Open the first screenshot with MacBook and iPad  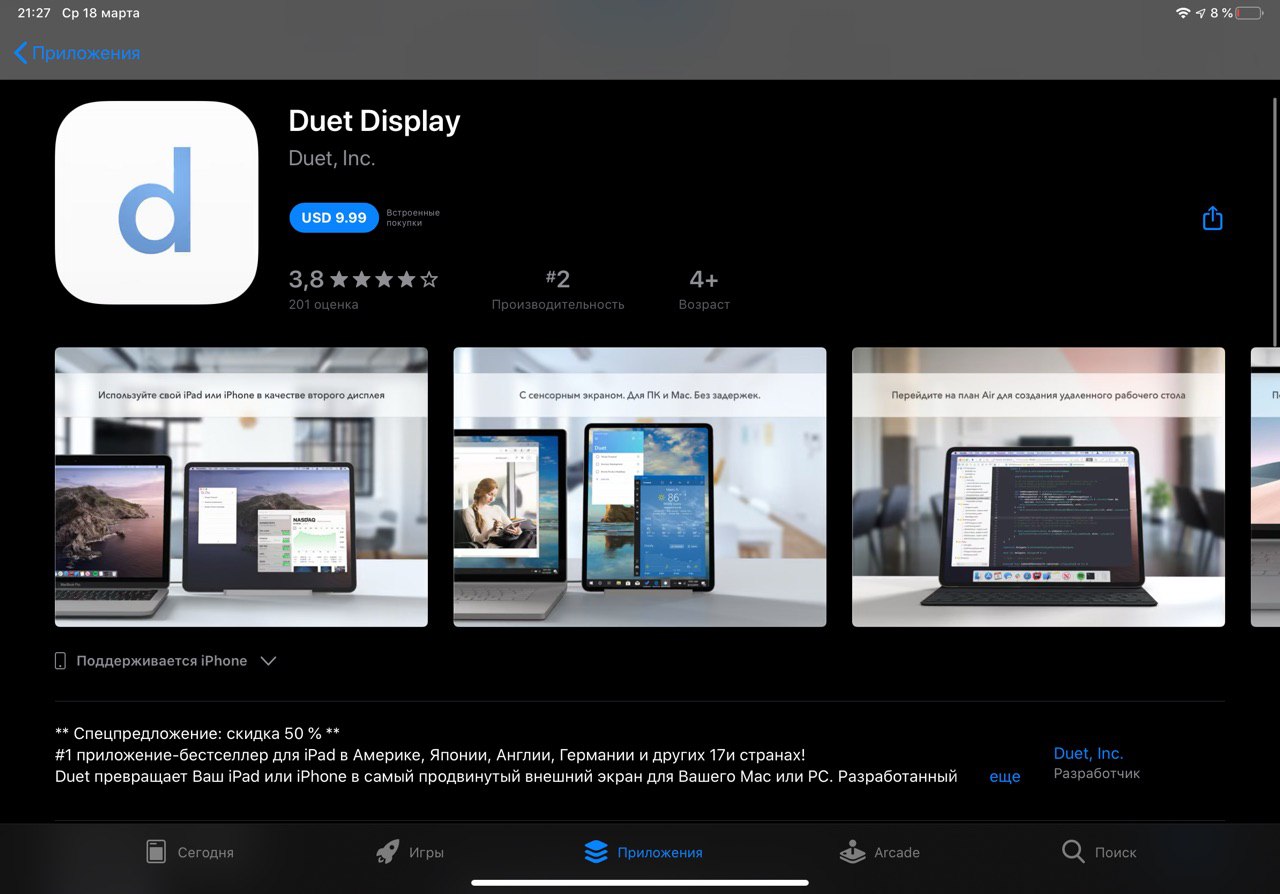click(241, 487)
